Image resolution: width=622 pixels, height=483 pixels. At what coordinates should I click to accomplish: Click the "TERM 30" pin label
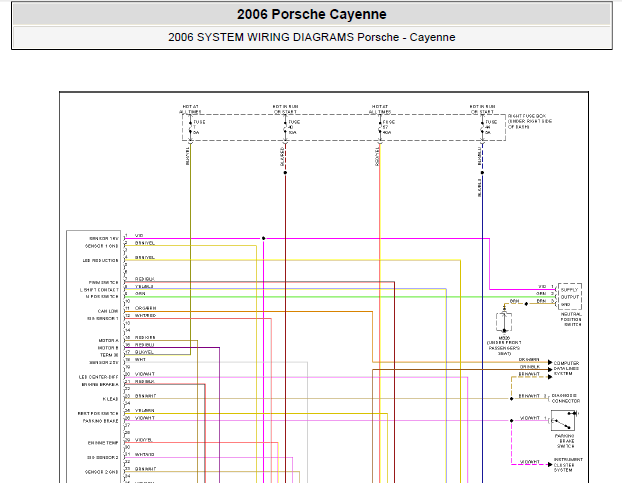pyautogui.click(x=109, y=355)
